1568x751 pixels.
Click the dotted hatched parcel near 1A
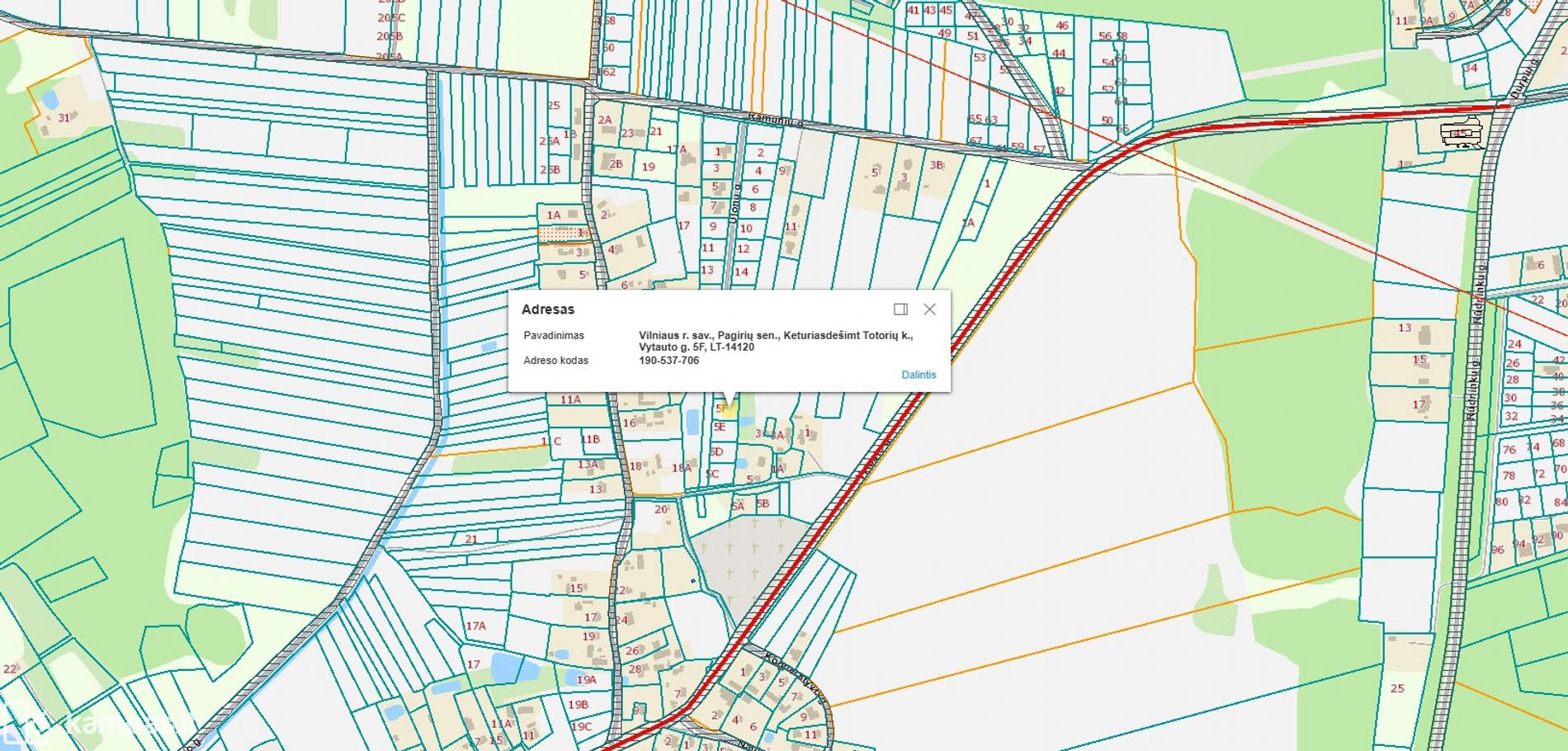(561, 234)
